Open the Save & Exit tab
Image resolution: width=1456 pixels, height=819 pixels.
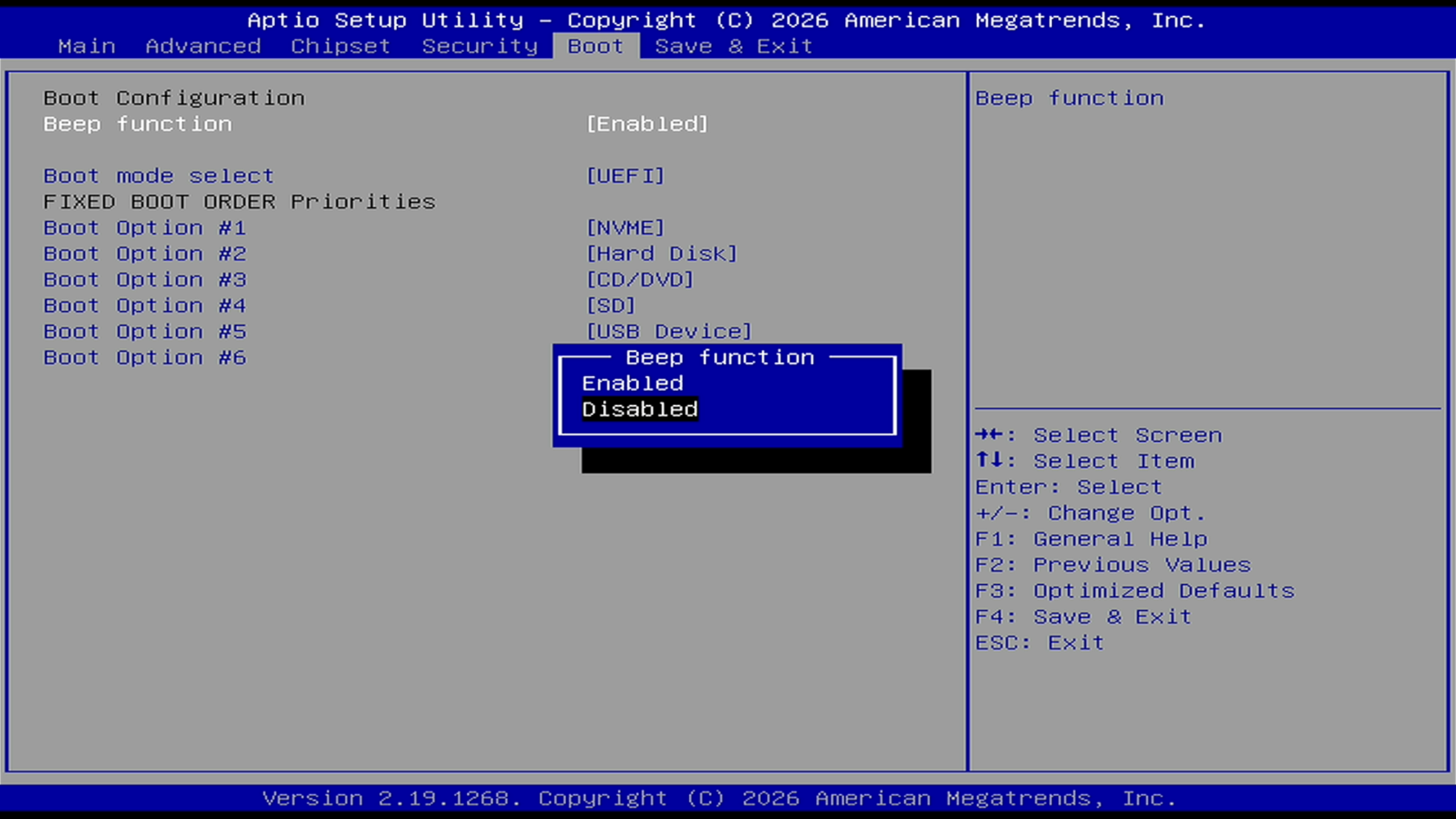click(x=733, y=46)
